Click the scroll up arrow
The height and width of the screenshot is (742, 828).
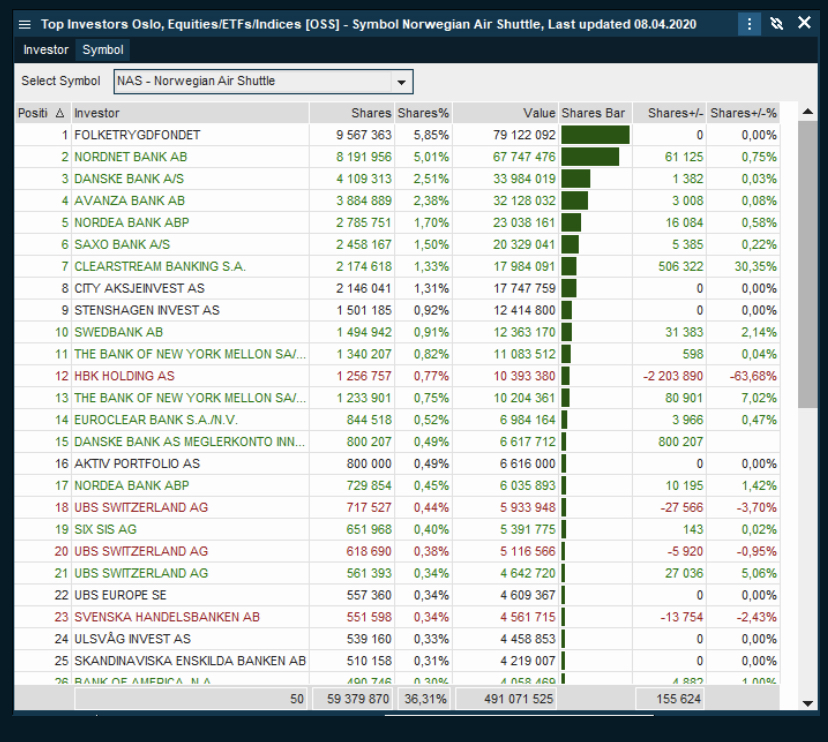[807, 111]
